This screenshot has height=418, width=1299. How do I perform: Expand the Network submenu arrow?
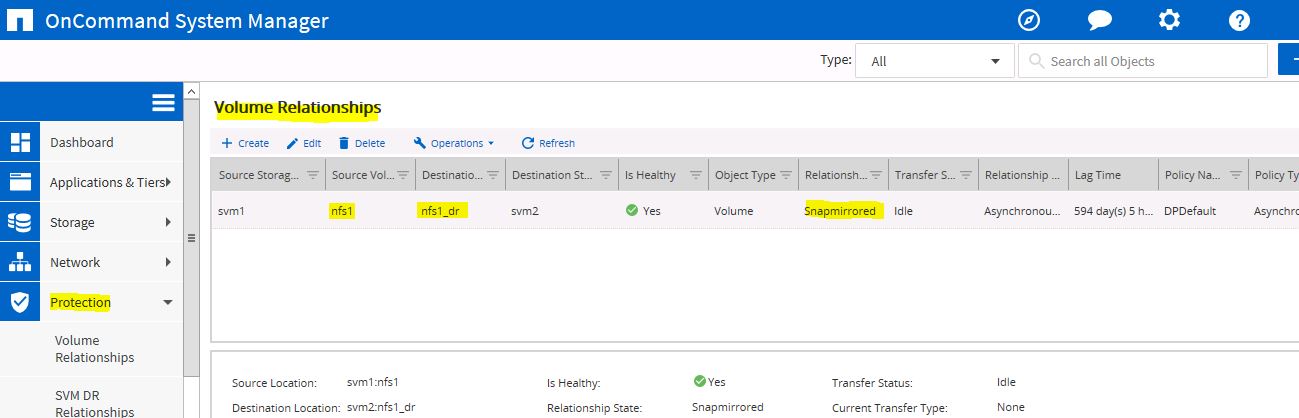168,262
